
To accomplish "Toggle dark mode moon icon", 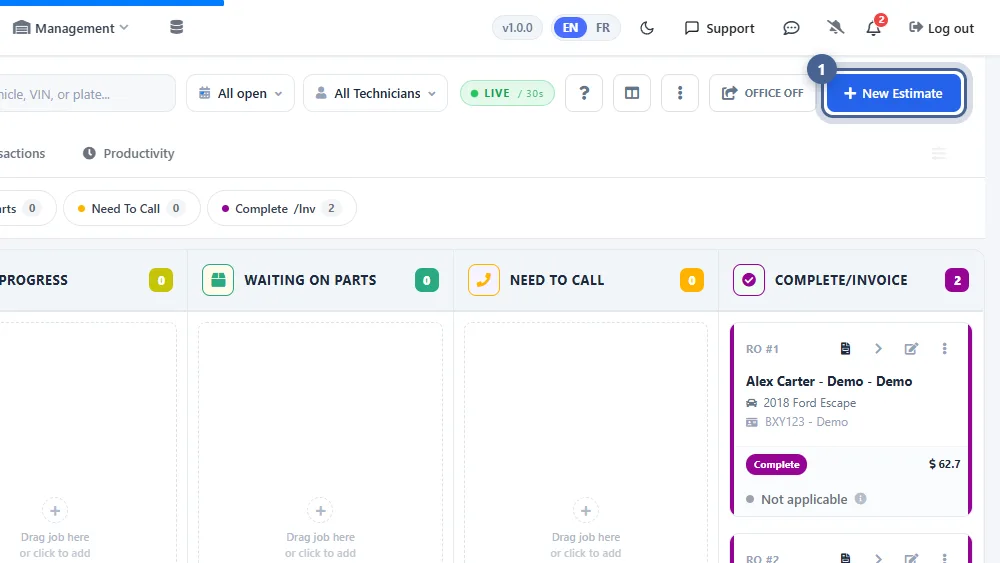I will [647, 28].
